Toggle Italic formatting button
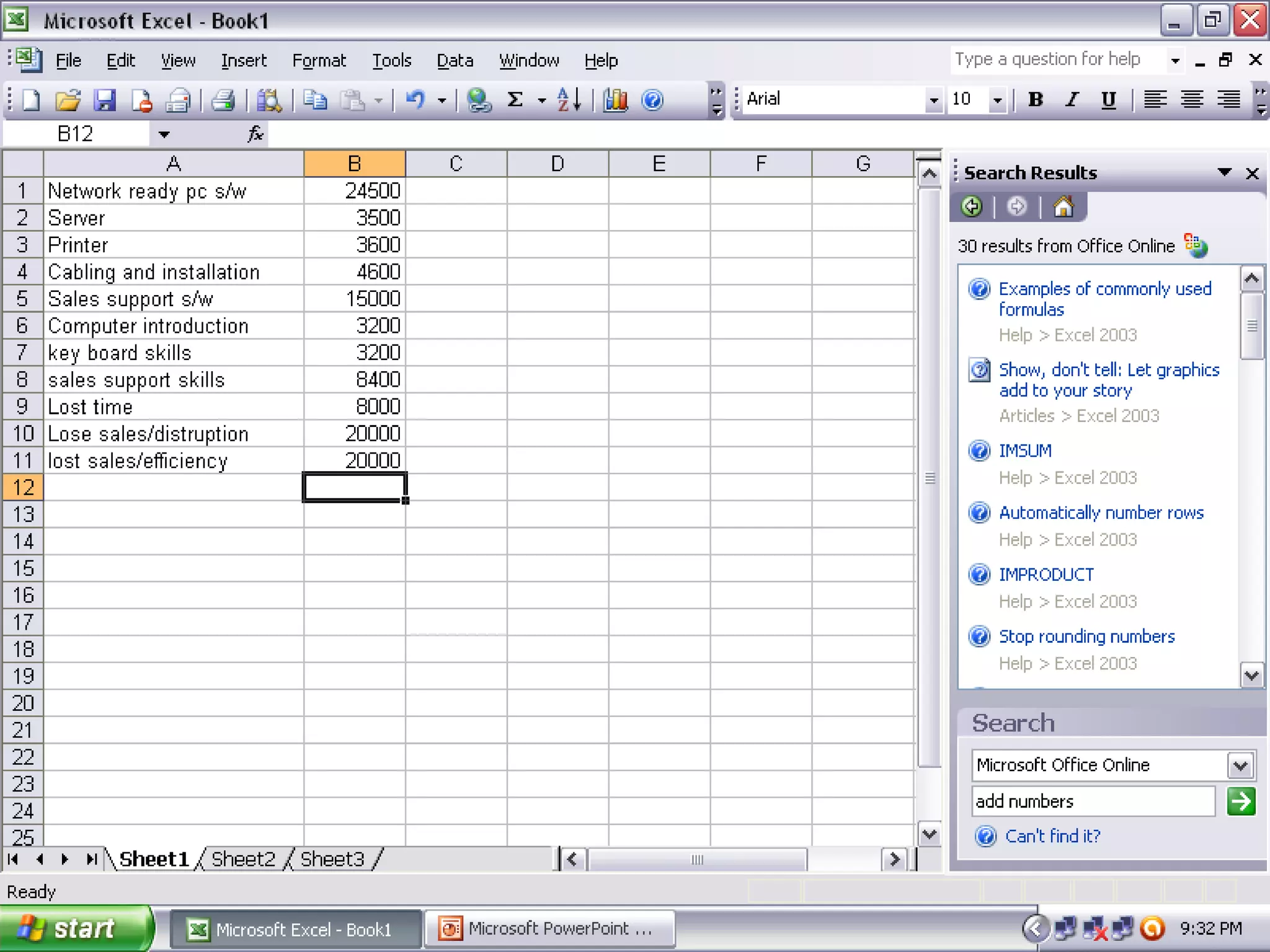 (1072, 100)
